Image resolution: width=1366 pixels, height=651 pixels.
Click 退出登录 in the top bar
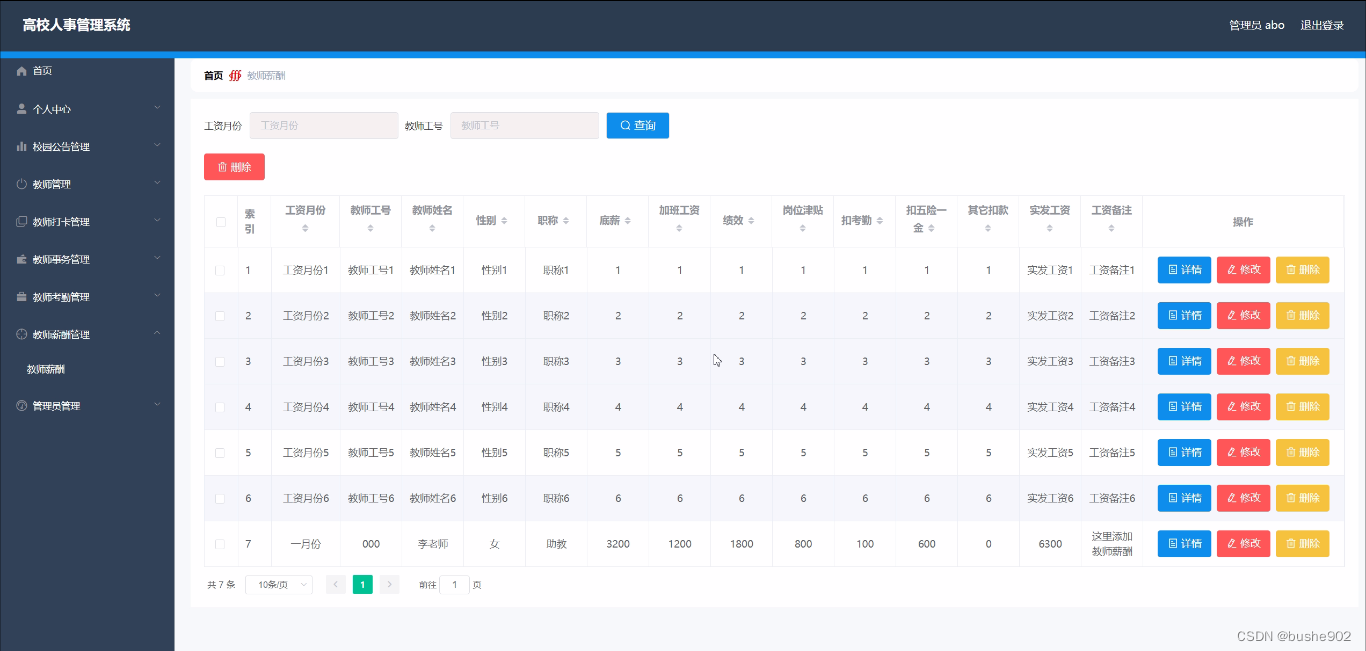(1322, 25)
